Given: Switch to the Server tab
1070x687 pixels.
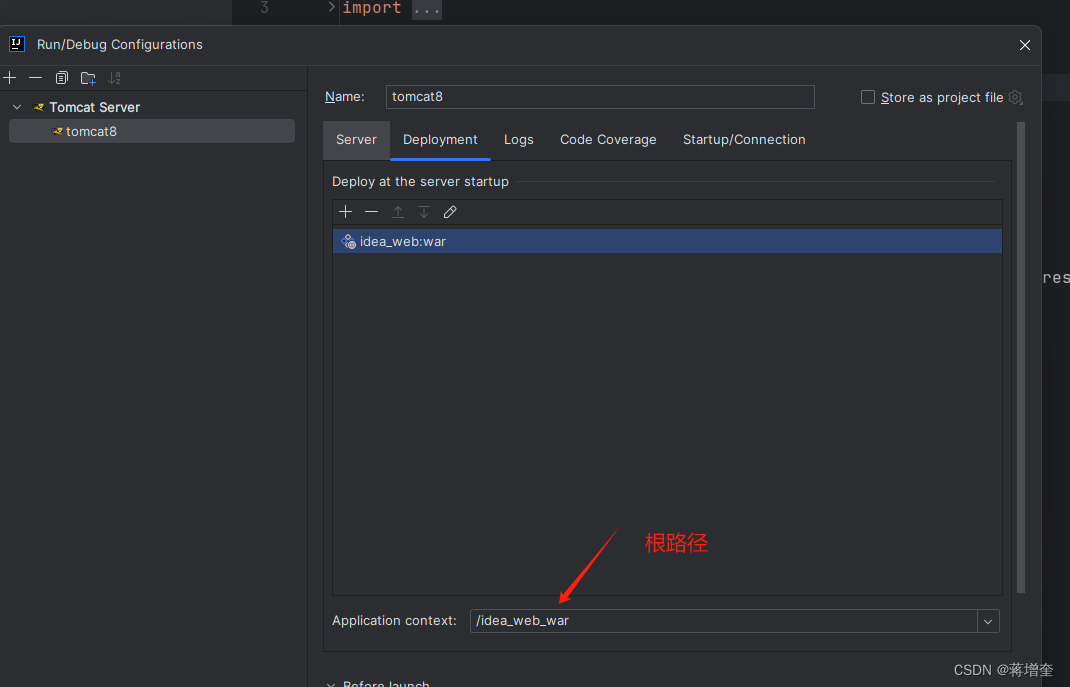Looking at the screenshot, I should pos(356,140).
